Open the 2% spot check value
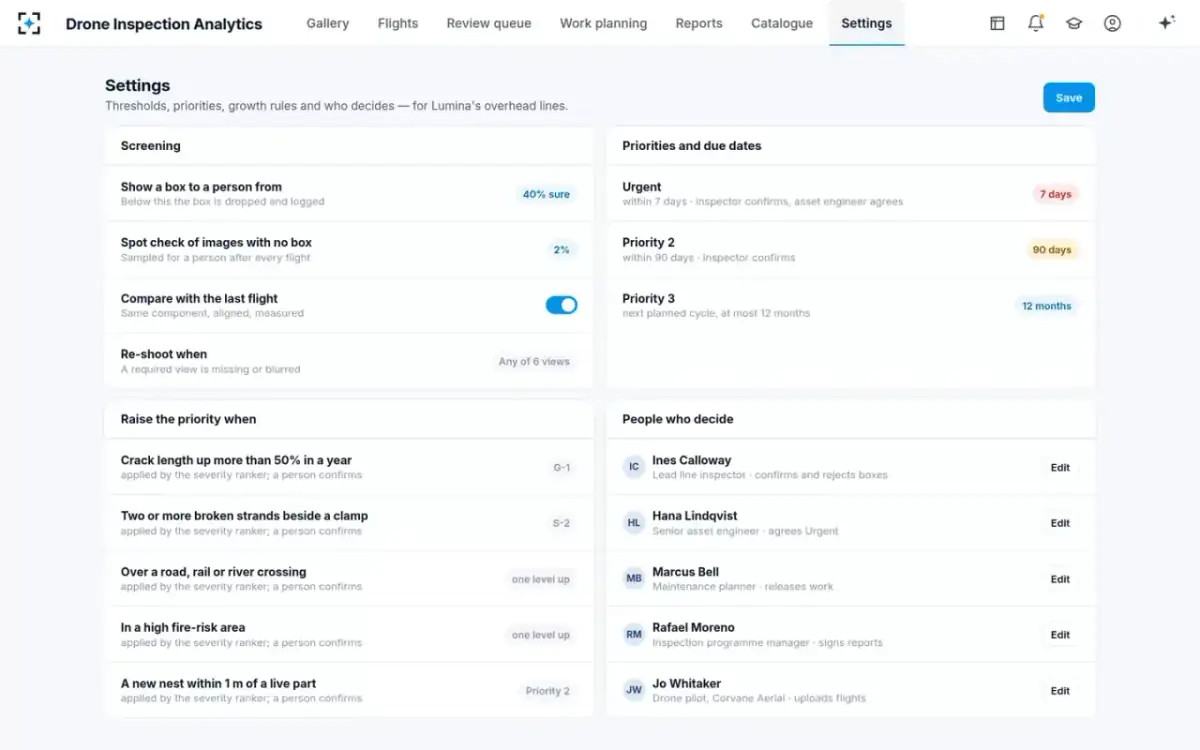The image size is (1200, 750). [562, 250]
